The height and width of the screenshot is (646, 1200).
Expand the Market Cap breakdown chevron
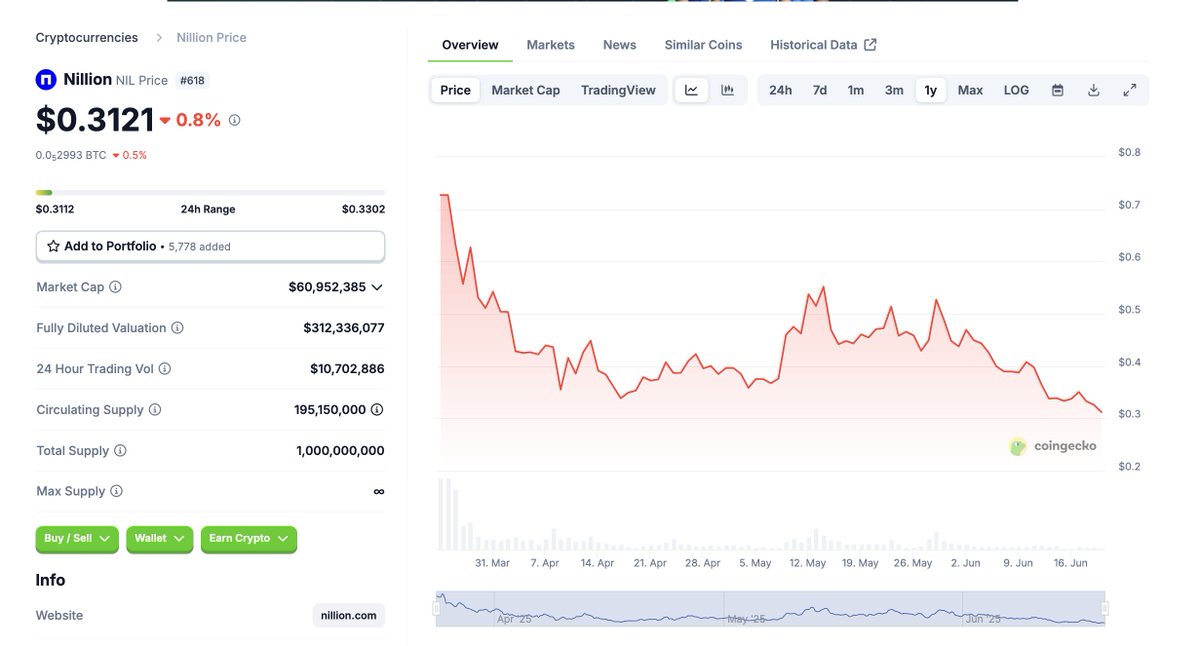pos(377,287)
